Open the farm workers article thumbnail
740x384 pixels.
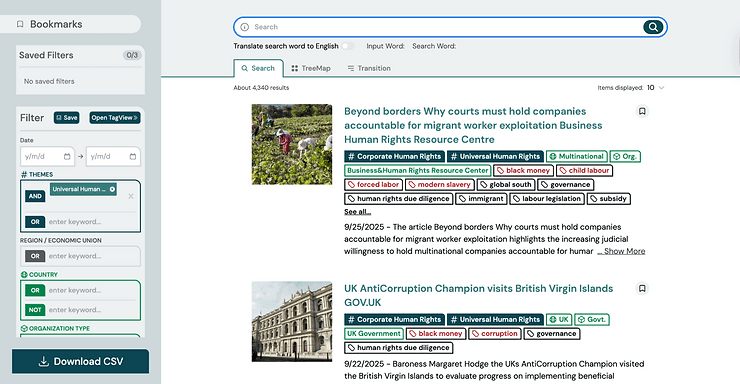pyautogui.click(x=292, y=144)
